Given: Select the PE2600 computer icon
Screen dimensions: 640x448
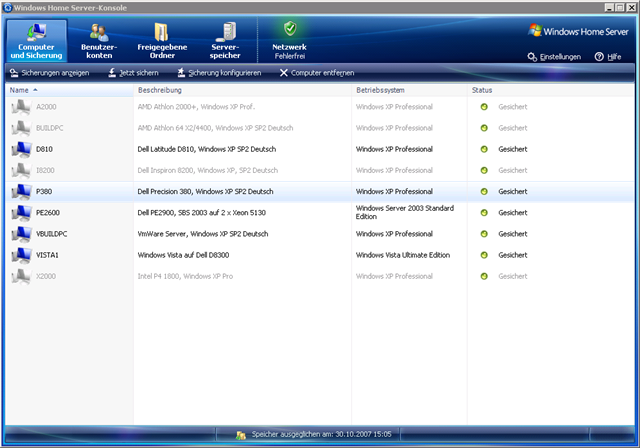Looking at the screenshot, I should (x=20, y=212).
